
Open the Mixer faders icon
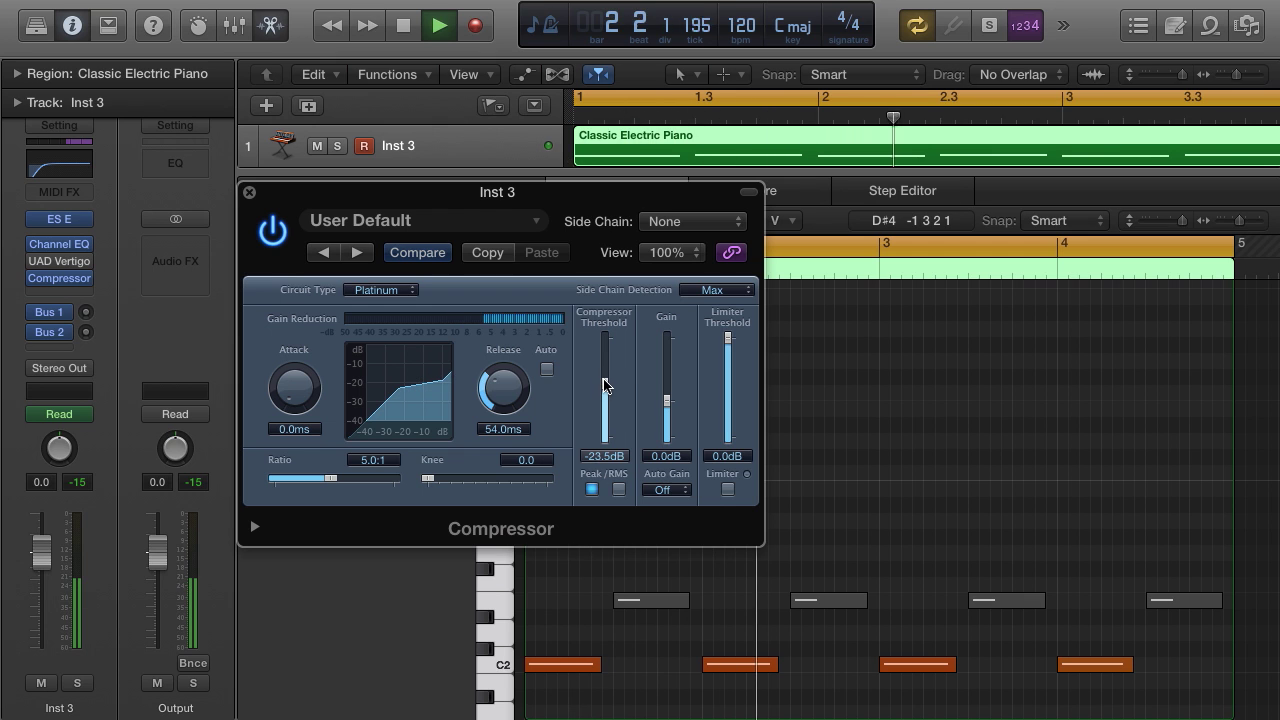point(234,26)
